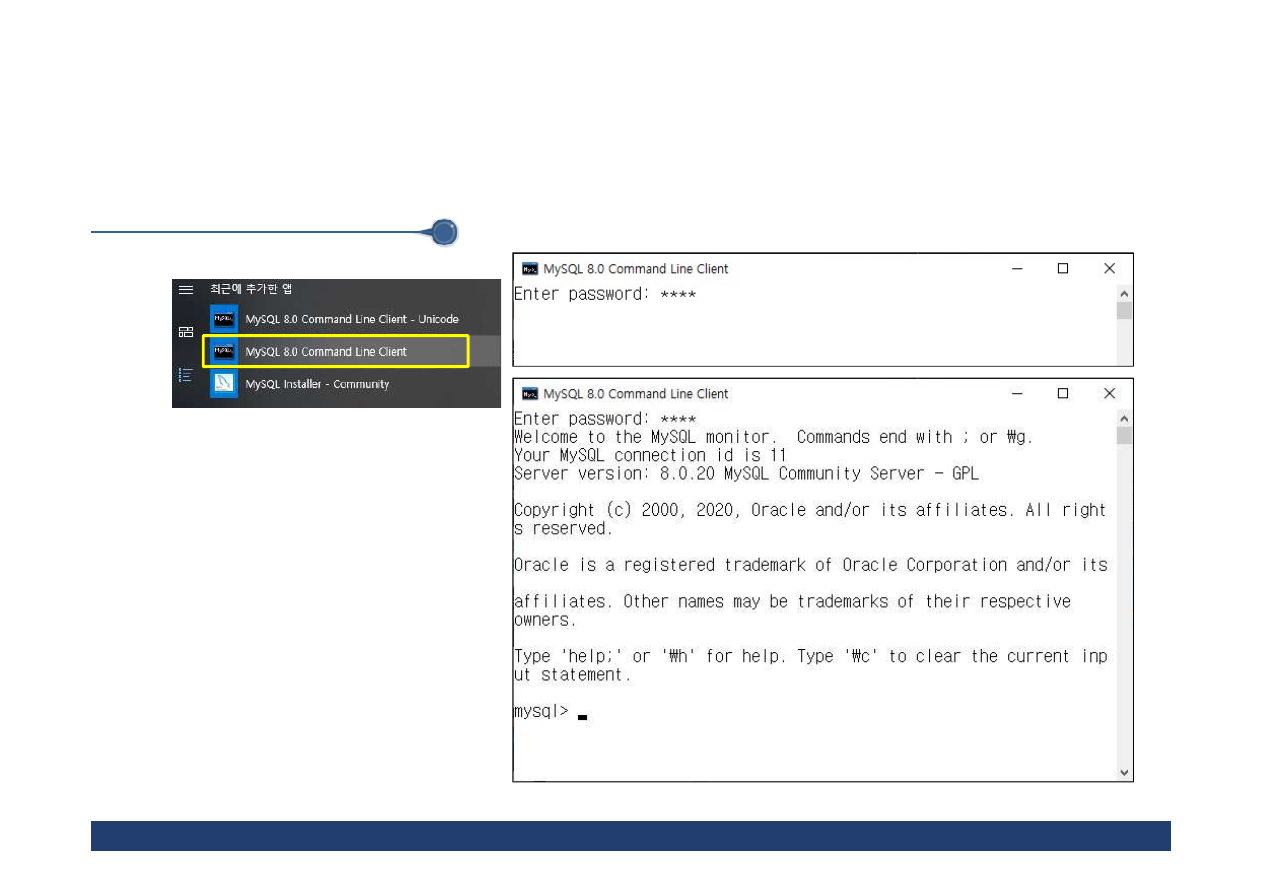
Task: Close the upper MySQL Command Line window
Action: [1109, 269]
